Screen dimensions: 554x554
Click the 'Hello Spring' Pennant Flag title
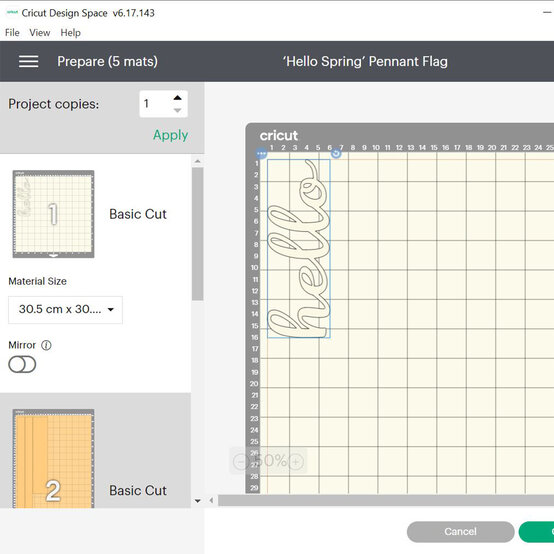[365, 61]
